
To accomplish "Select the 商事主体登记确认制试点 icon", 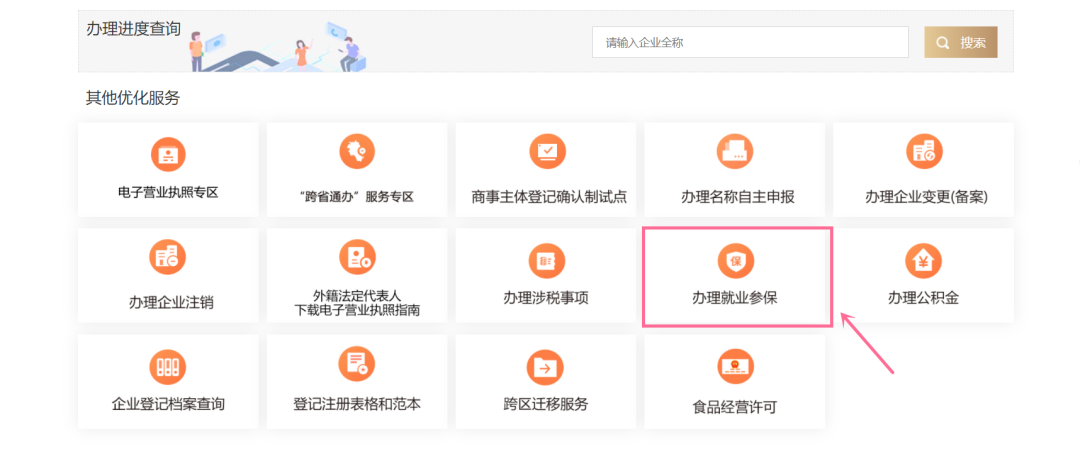I will [x=547, y=151].
